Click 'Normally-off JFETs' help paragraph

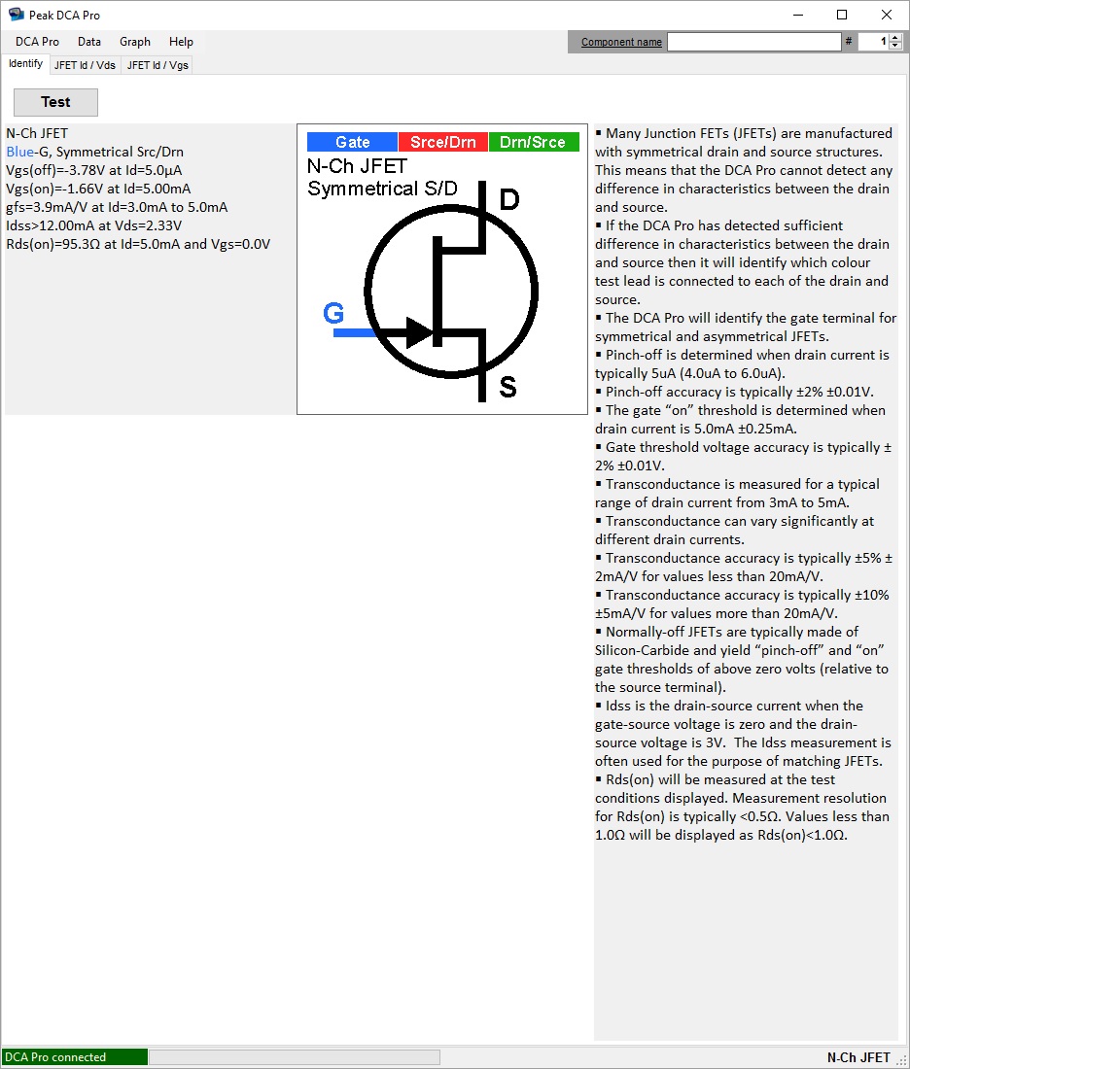click(742, 660)
